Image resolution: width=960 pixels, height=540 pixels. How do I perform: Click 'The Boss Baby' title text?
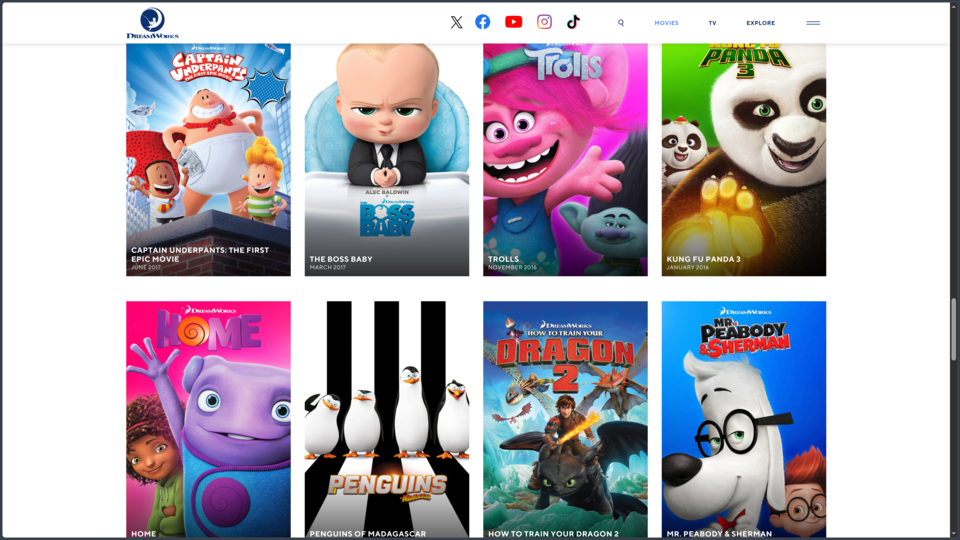point(340,259)
